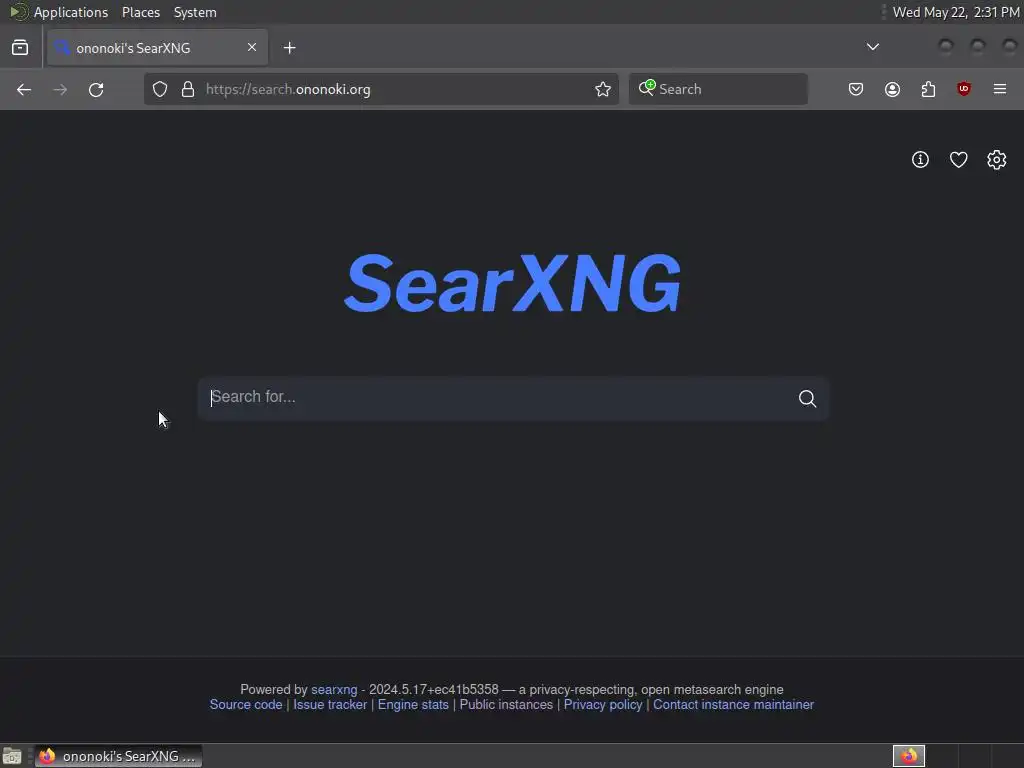This screenshot has height=768, width=1024.
Task: Open the System menu
Action: pos(195,12)
